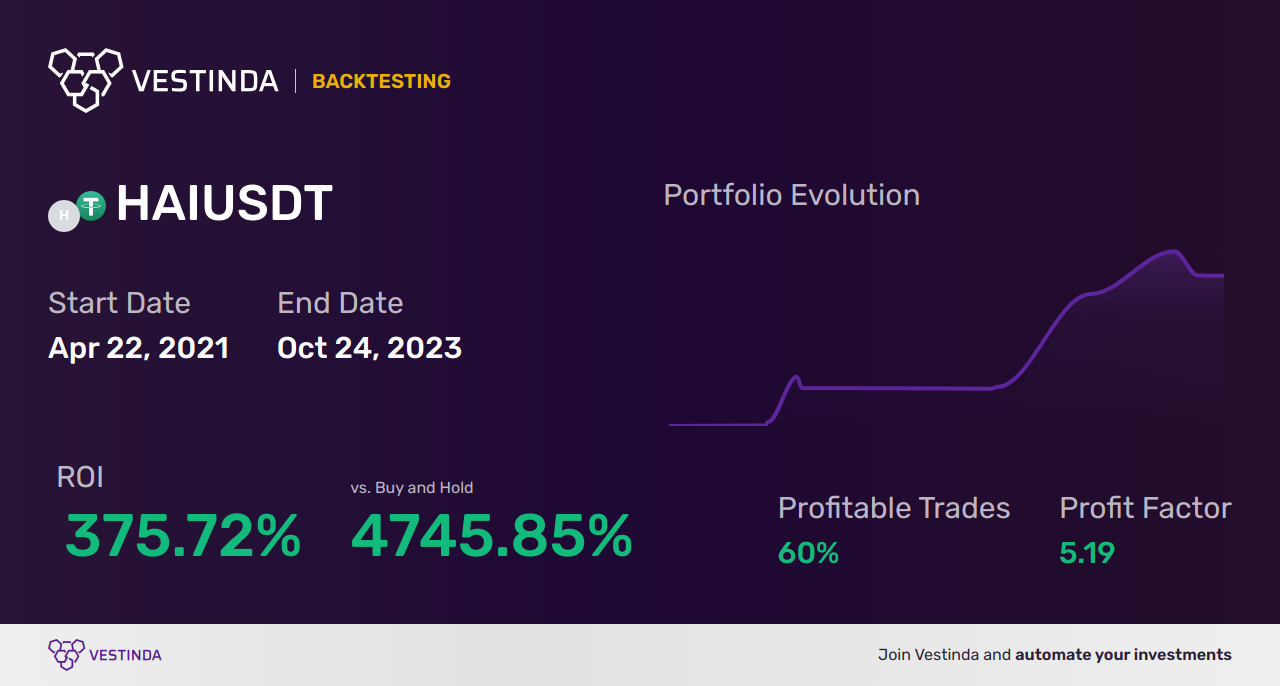Click the green Tether coin icon

click(91, 206)
